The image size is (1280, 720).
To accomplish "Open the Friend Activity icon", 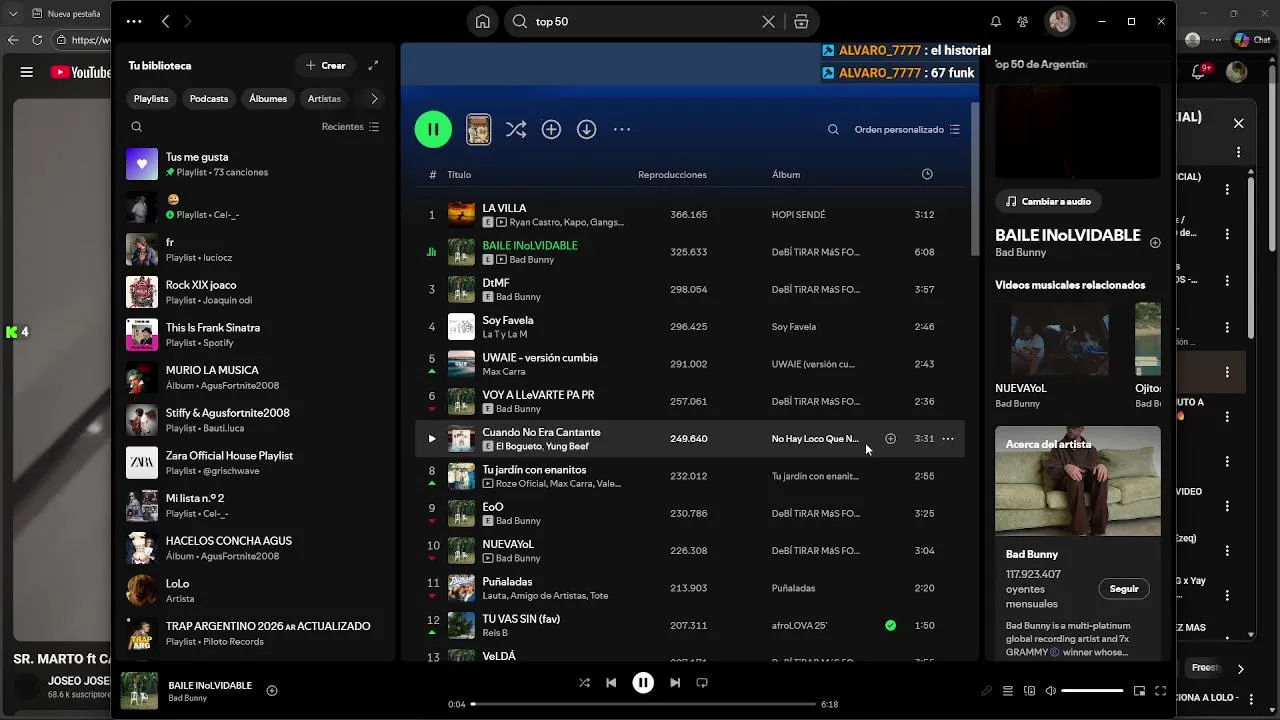I will [1023, 21].
